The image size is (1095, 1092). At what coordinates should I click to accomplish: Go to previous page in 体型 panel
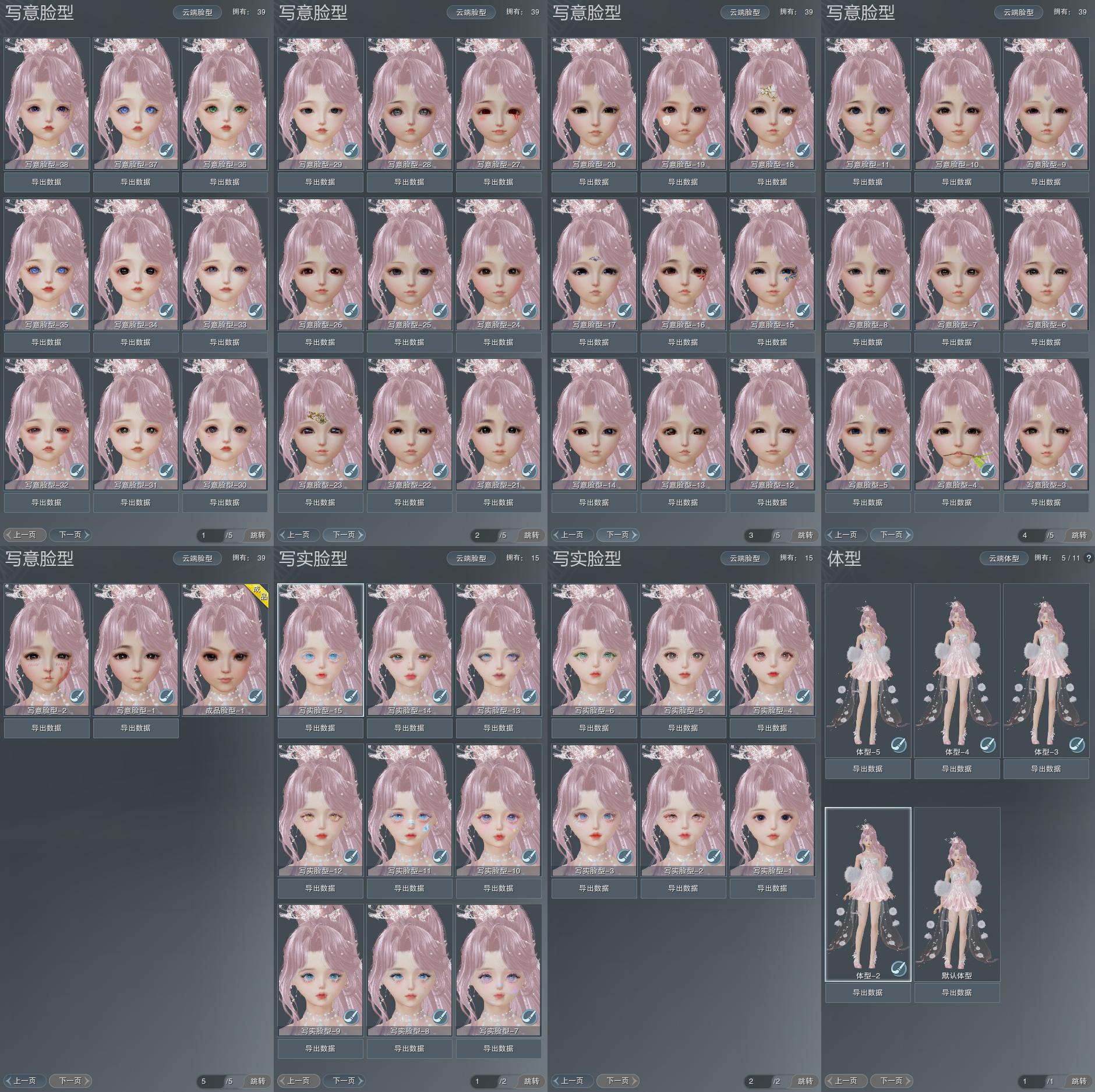pyautogui.click(x=846, y=1081)
